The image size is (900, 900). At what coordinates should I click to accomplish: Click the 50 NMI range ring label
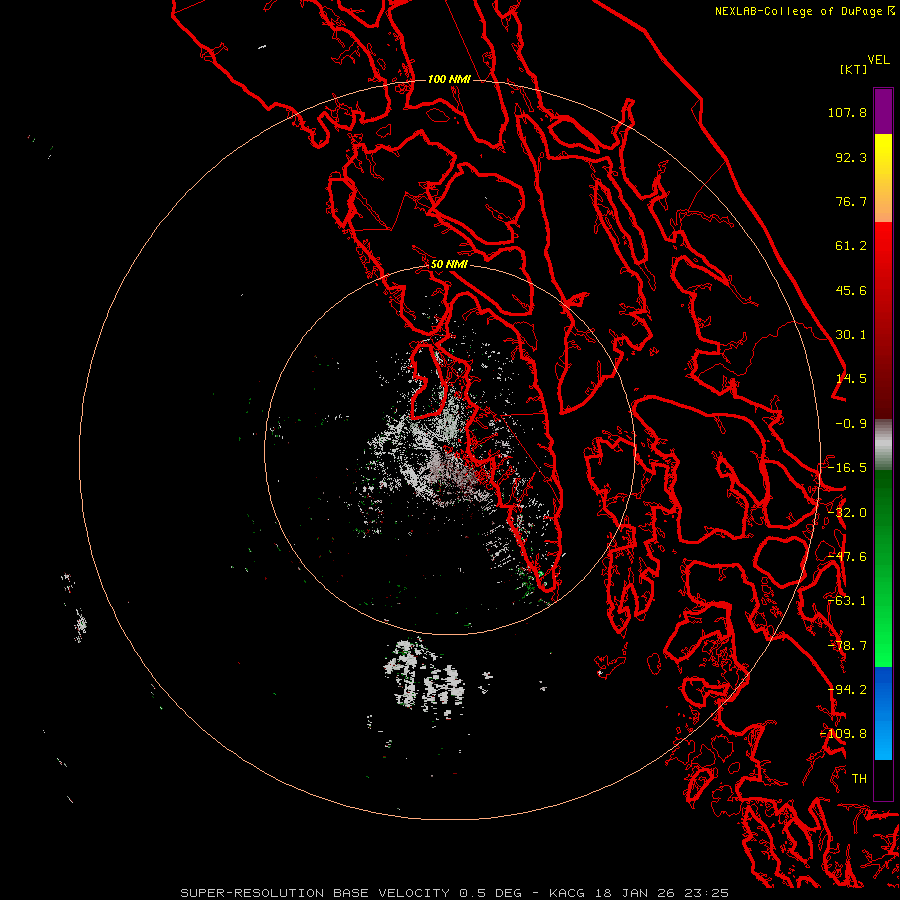point(449,264)
